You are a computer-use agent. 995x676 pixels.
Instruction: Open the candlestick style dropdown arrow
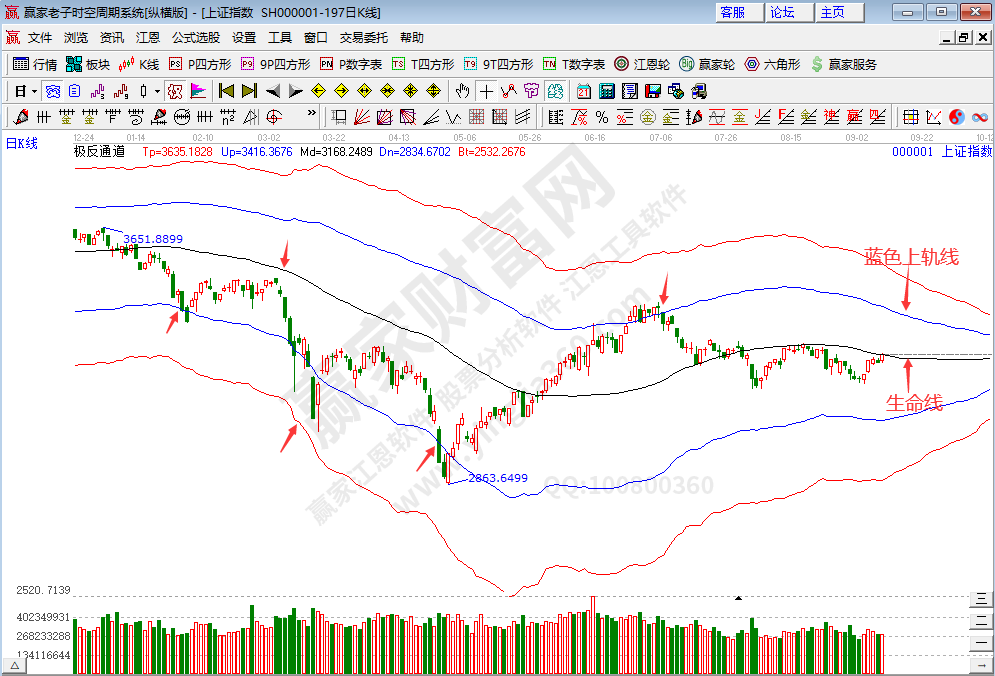(157, 90)
